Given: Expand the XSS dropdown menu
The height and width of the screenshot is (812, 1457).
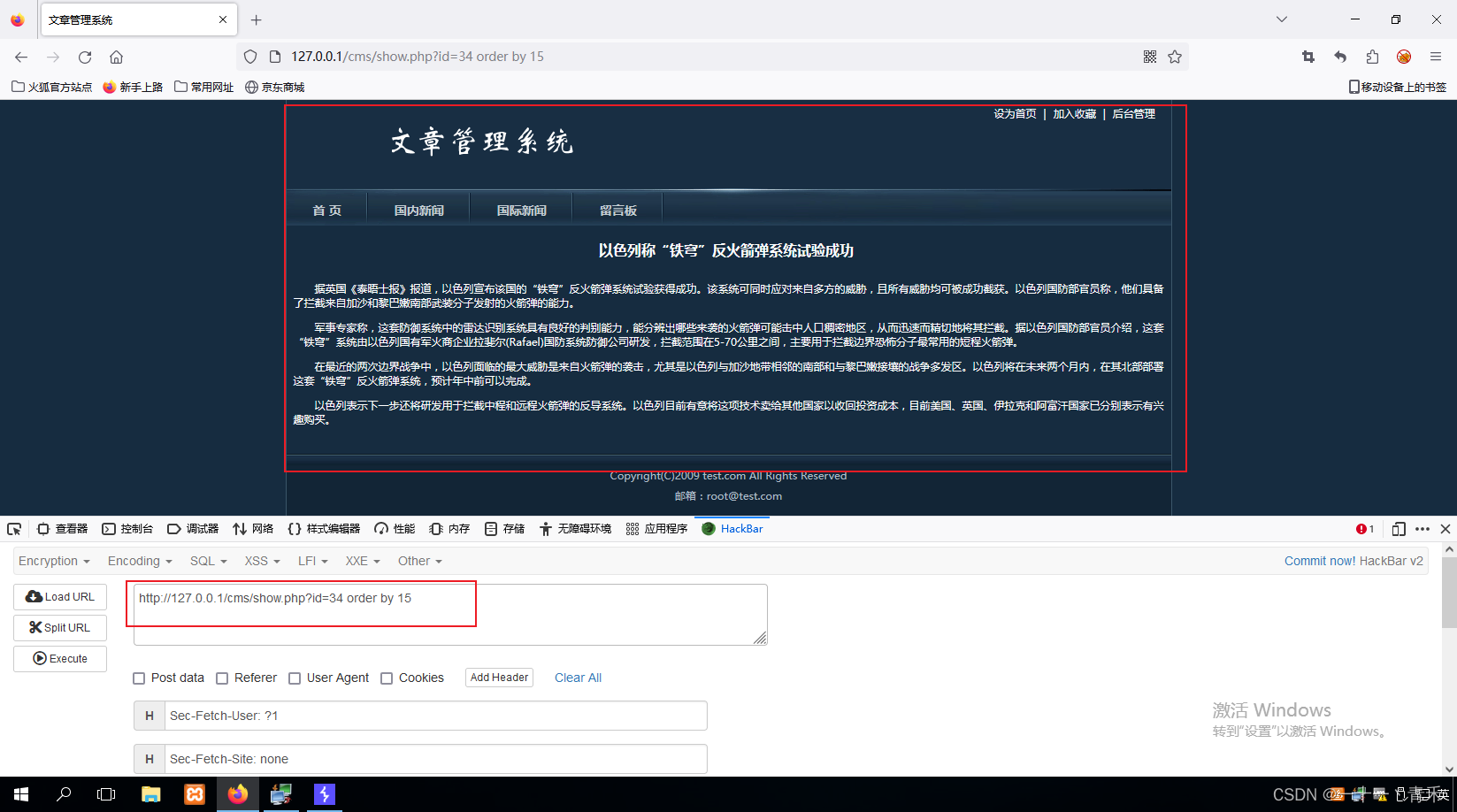Looking at the screenshot, I should point(262,561).
